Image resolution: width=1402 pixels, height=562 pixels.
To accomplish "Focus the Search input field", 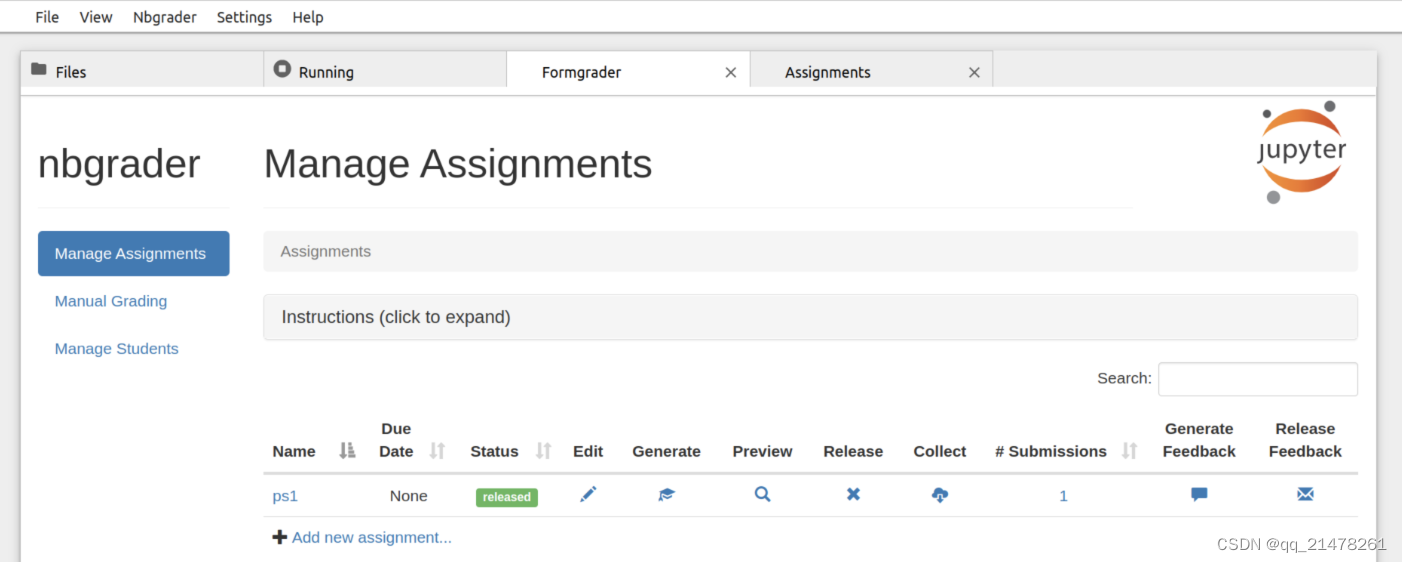I will (x=1258, y=379).
